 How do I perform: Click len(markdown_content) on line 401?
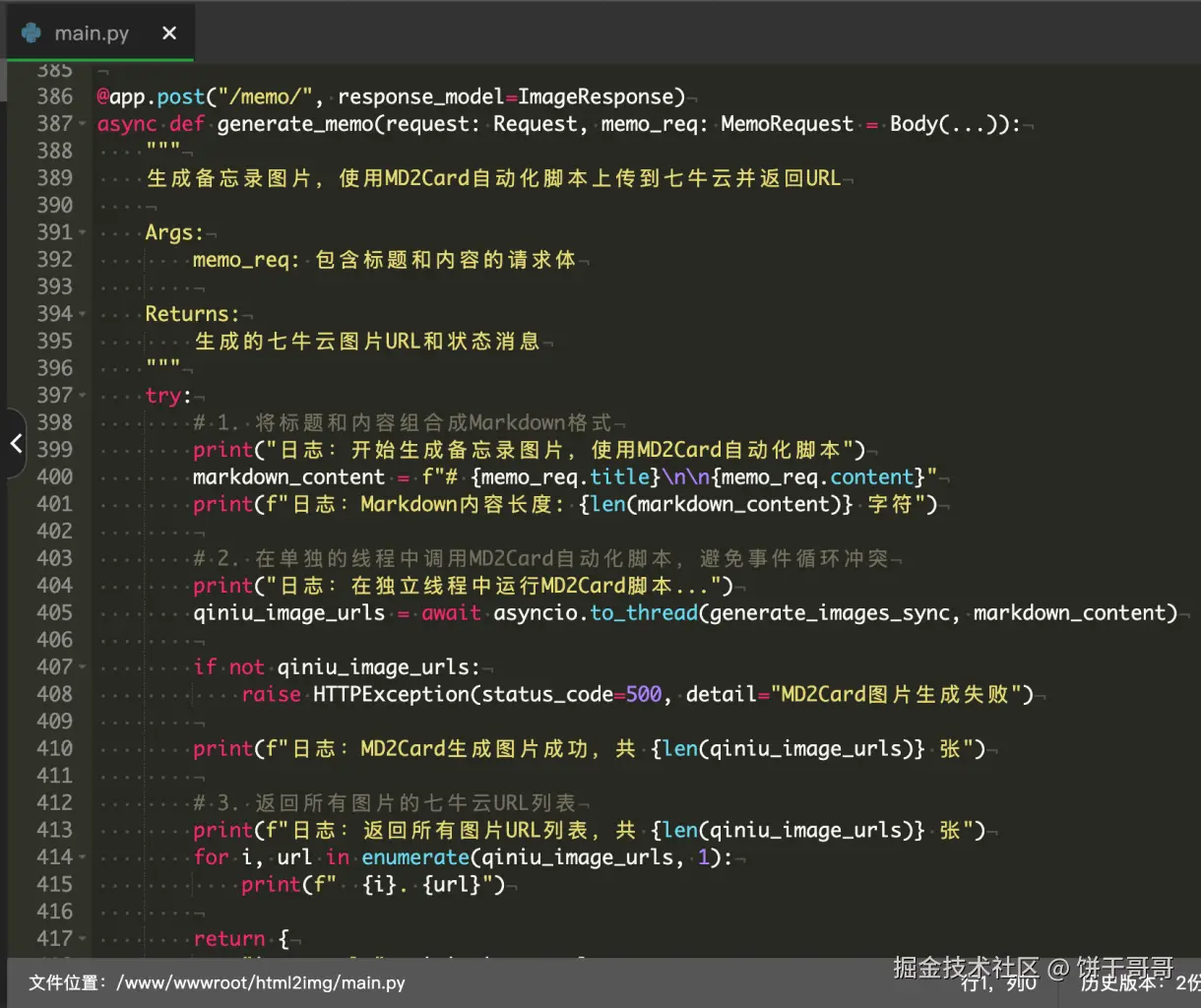click(x=717, y=504)
